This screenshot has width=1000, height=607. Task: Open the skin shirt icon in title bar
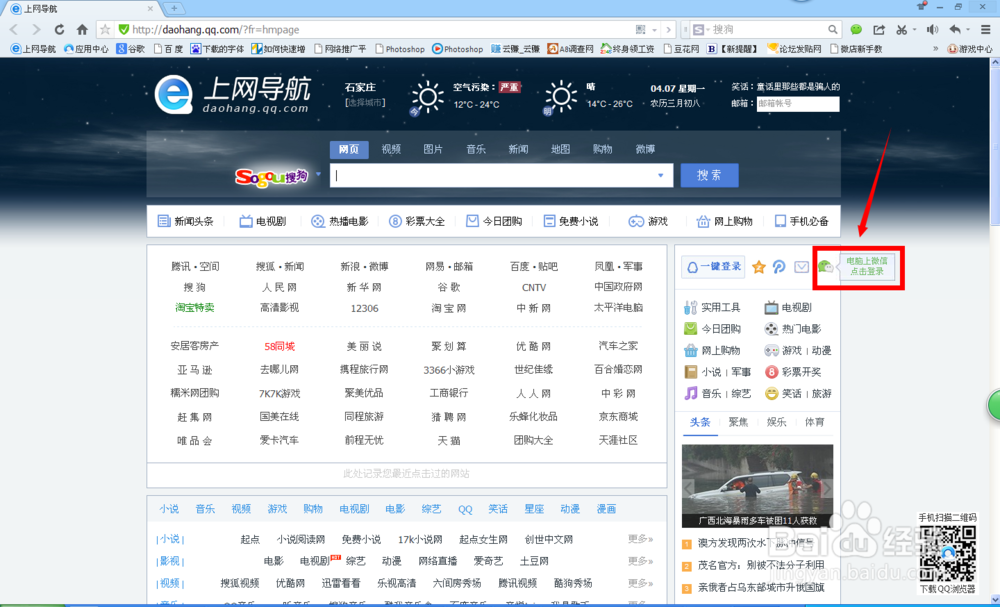[921, 6]
